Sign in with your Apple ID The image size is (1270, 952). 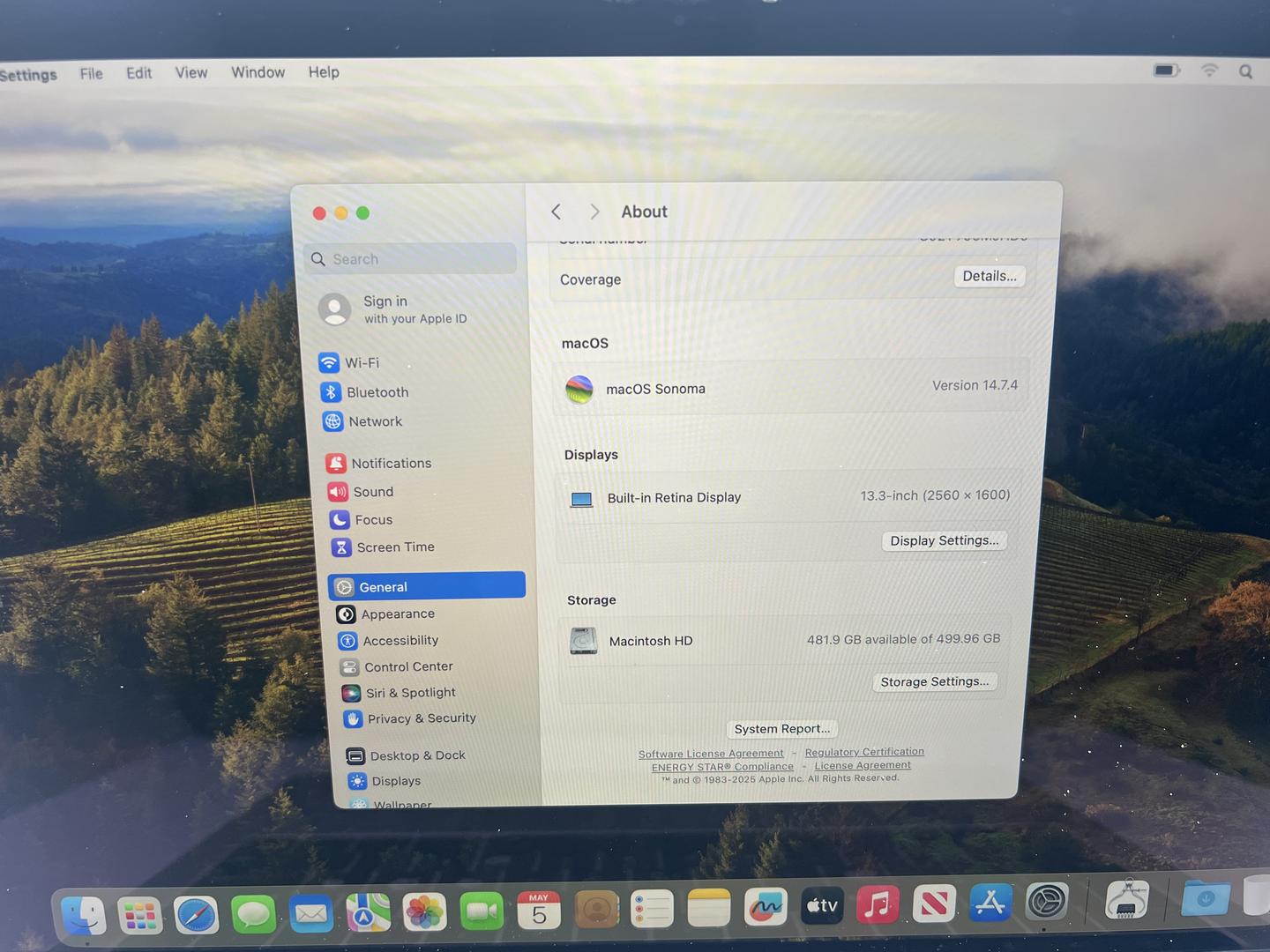(x=393, y=309)
